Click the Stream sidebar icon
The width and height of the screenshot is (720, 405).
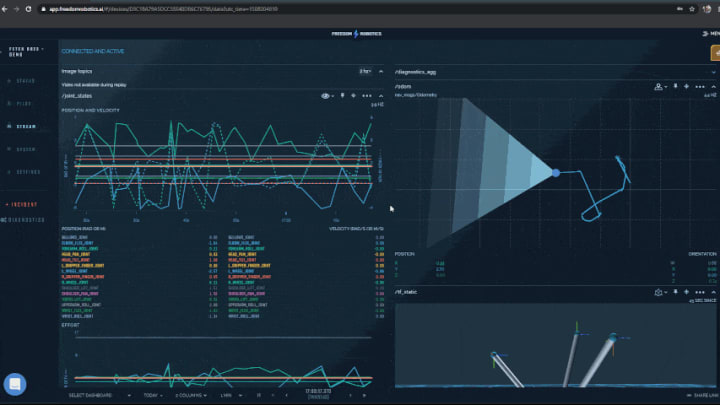pyautogui.click(x=9, y=126)
